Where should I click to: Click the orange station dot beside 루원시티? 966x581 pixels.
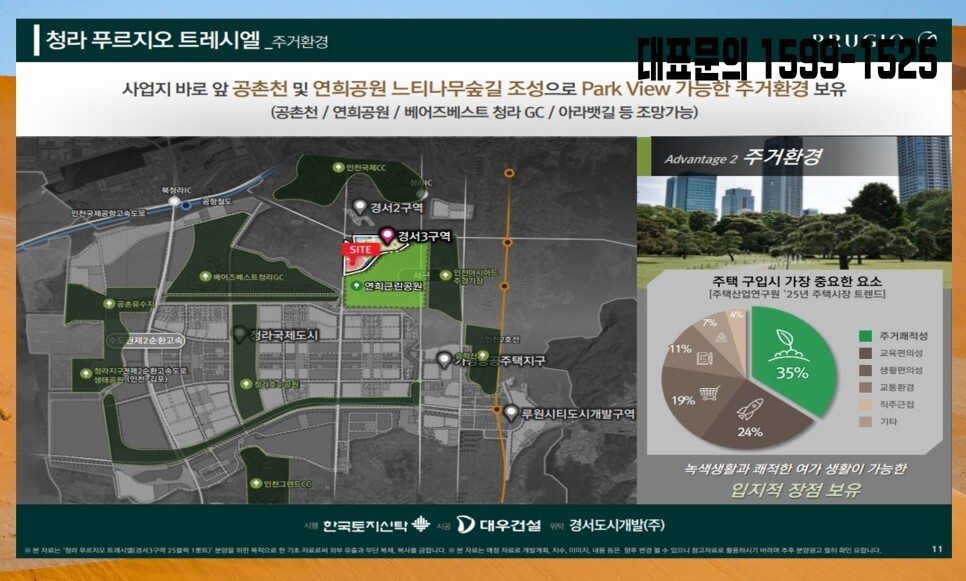tap(497, 409)
